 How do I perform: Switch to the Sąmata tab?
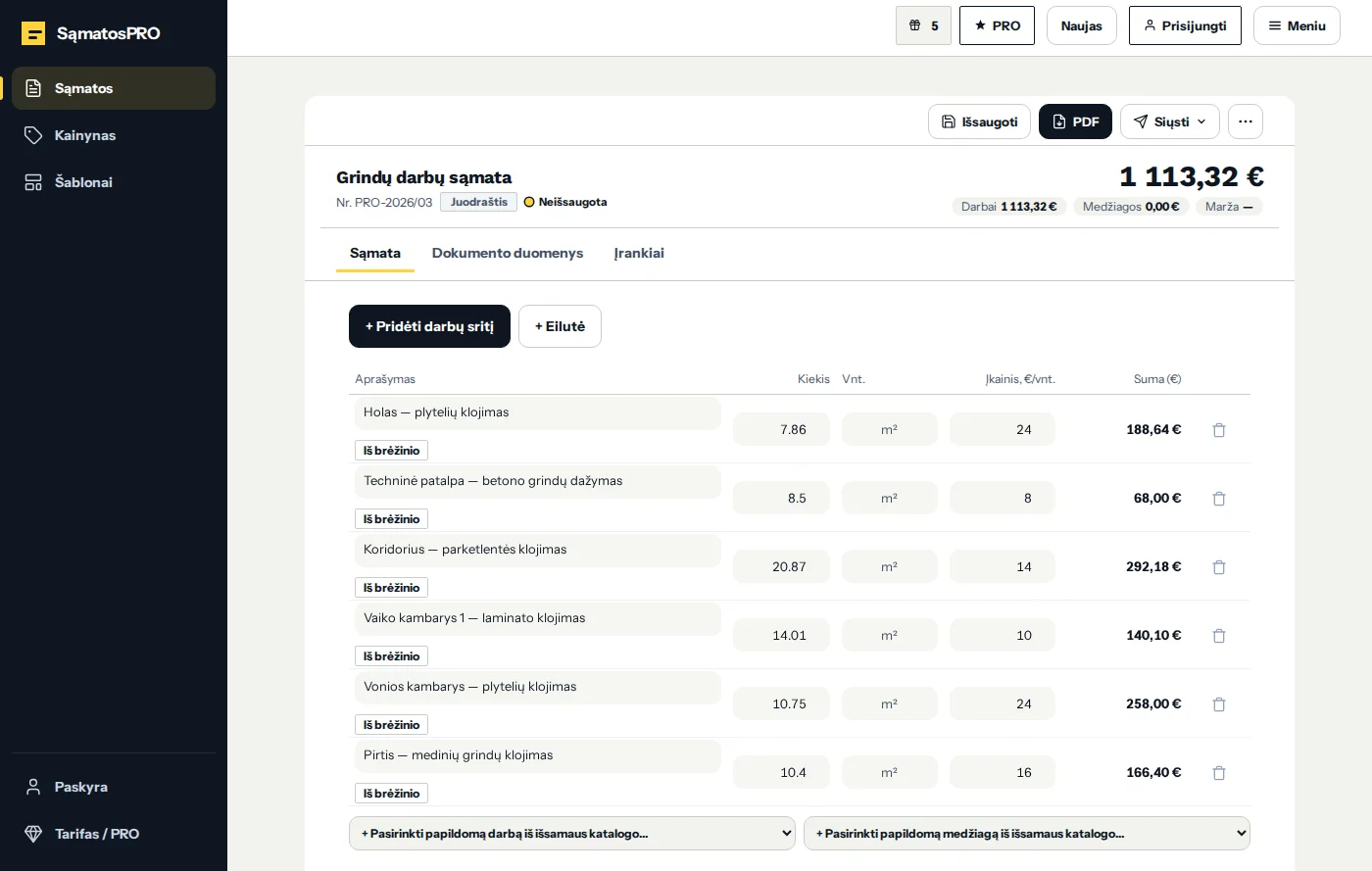[x=375, y=253]
